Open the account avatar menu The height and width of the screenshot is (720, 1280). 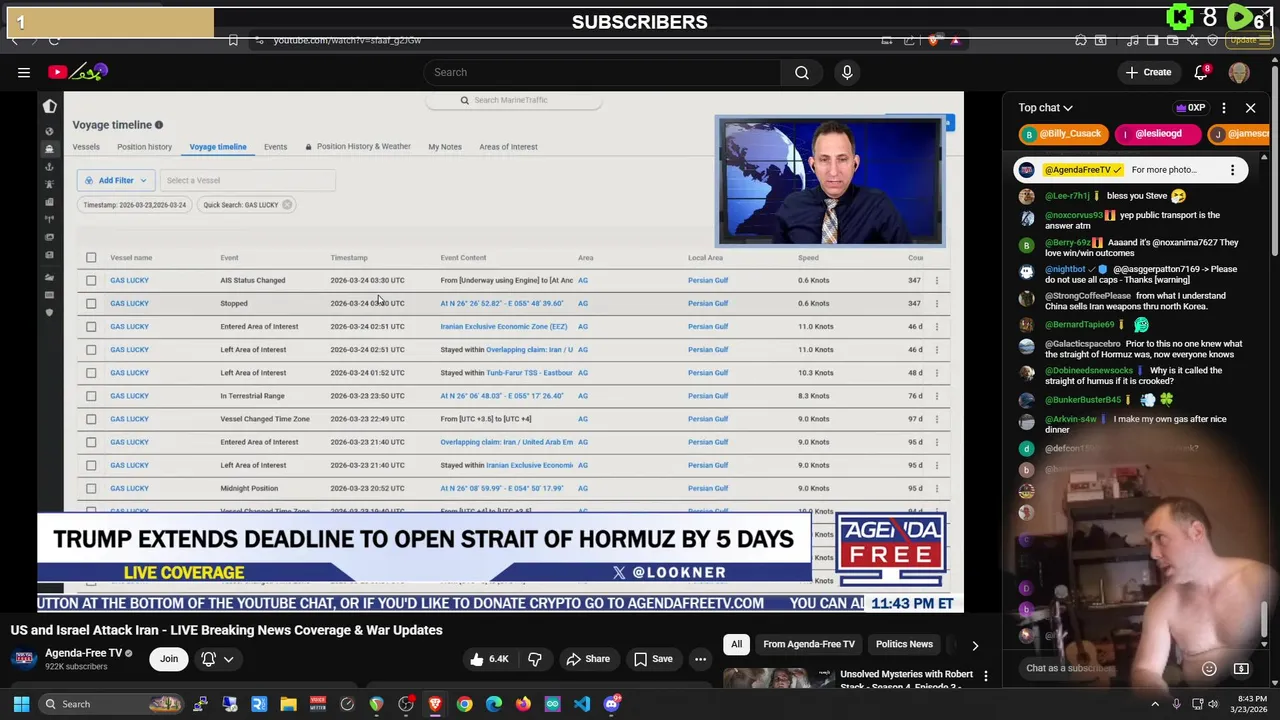pyautogui.click(x=1239, y=72)
